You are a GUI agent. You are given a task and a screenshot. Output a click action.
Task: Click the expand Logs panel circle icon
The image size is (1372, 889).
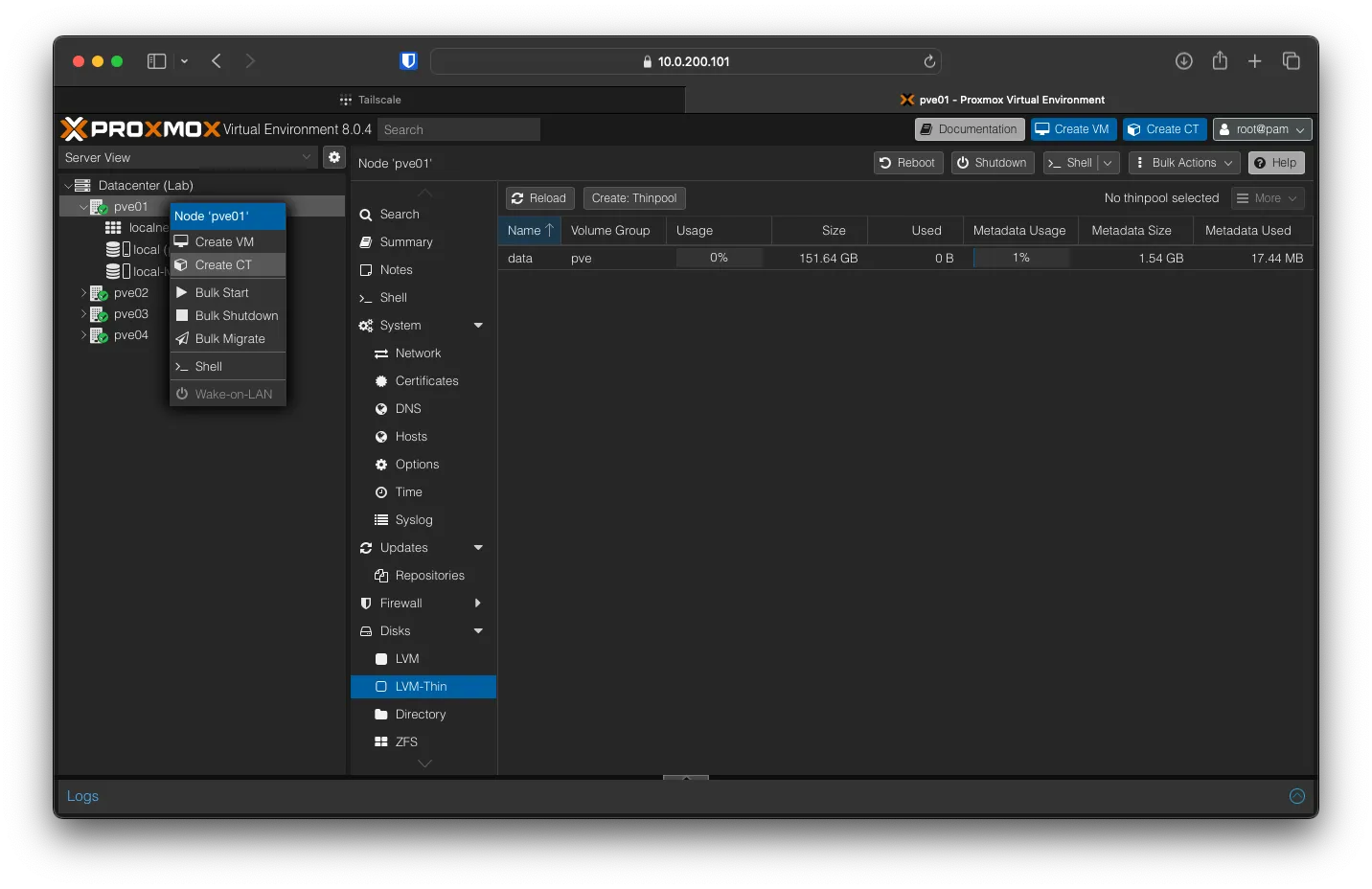click(x=1297, y=796)
